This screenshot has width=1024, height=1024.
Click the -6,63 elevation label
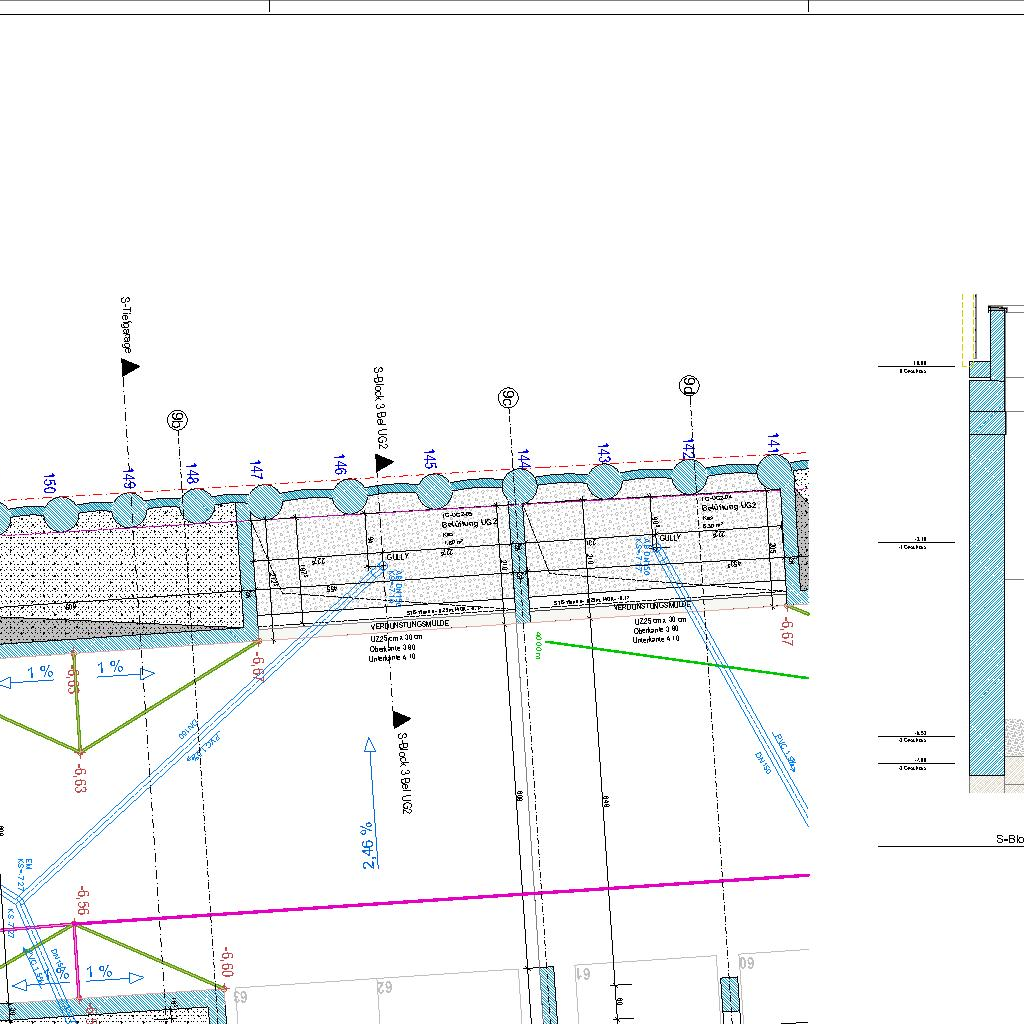pyautogui.click(x=80, y=776)
